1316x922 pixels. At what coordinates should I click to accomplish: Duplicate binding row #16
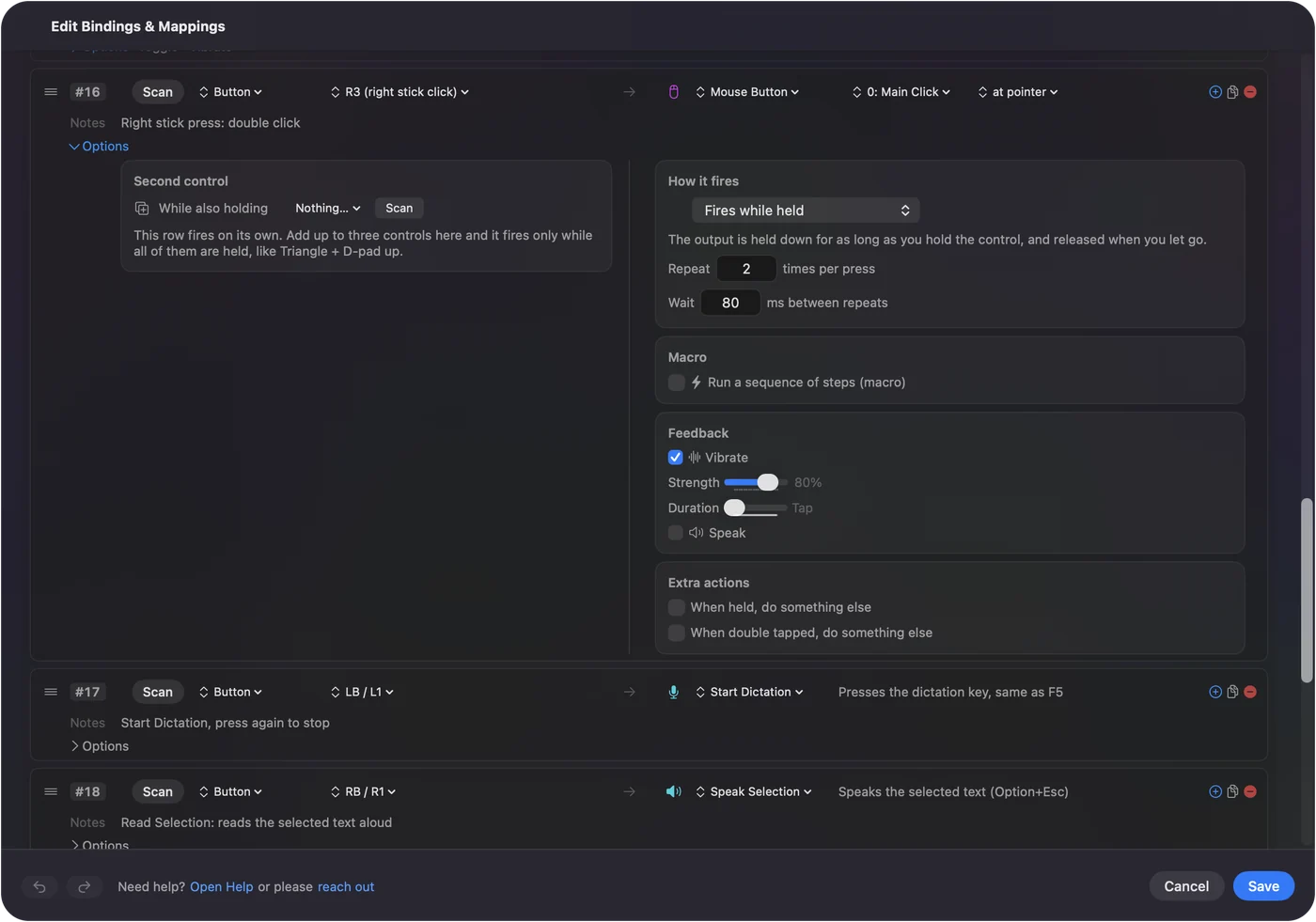[1232, 92]
